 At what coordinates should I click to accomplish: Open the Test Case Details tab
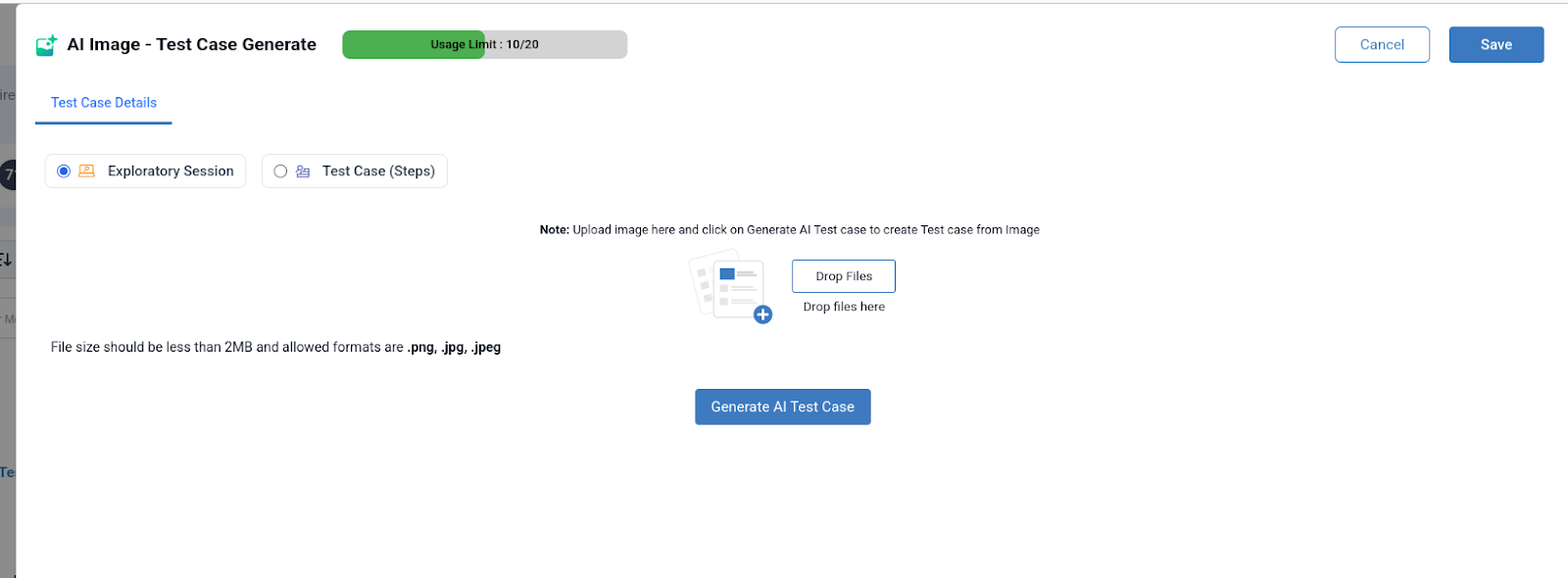(104, 103)
